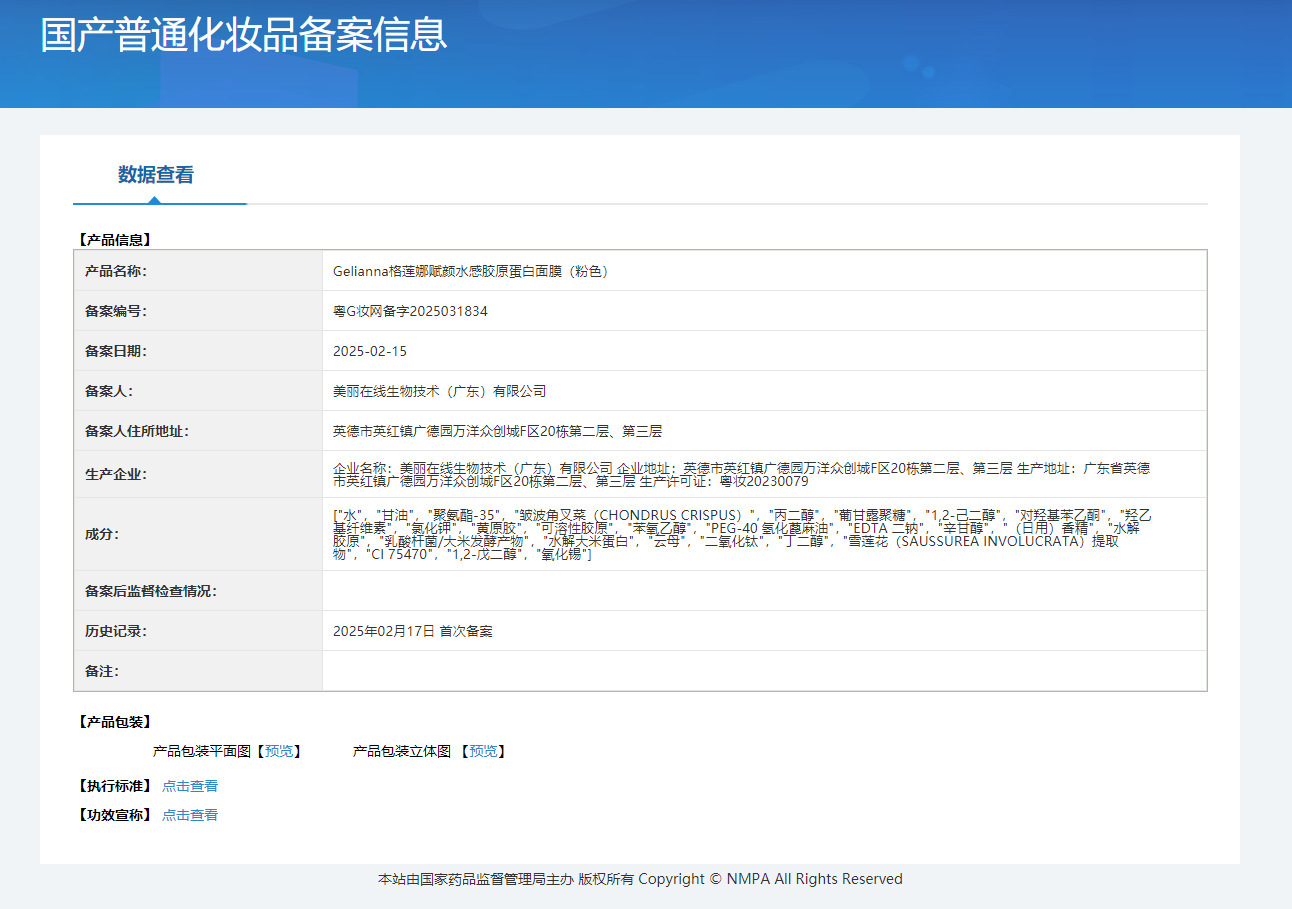1292x909 pixels.
Task: Click the 成分 ingredients list text
Action: 740,534
